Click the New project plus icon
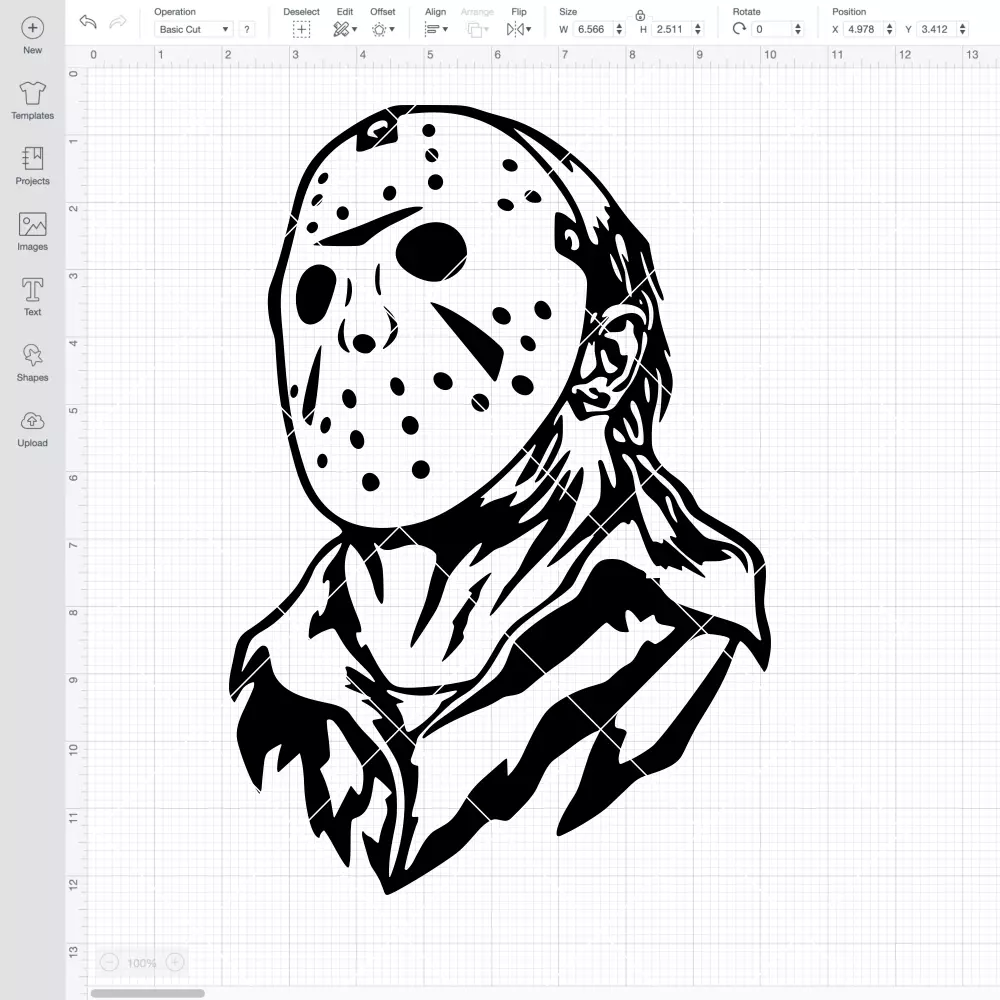This screenshot has width=1000, height=1000. [33, 28]
